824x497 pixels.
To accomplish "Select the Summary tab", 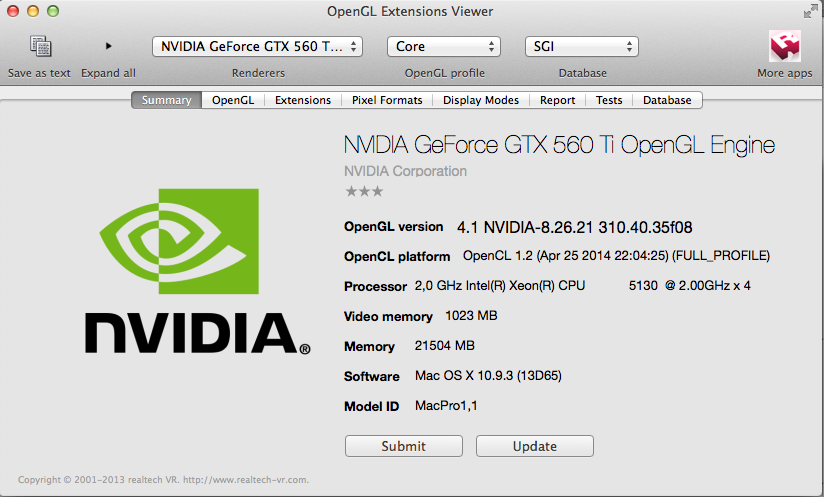I will click(167, 100).
